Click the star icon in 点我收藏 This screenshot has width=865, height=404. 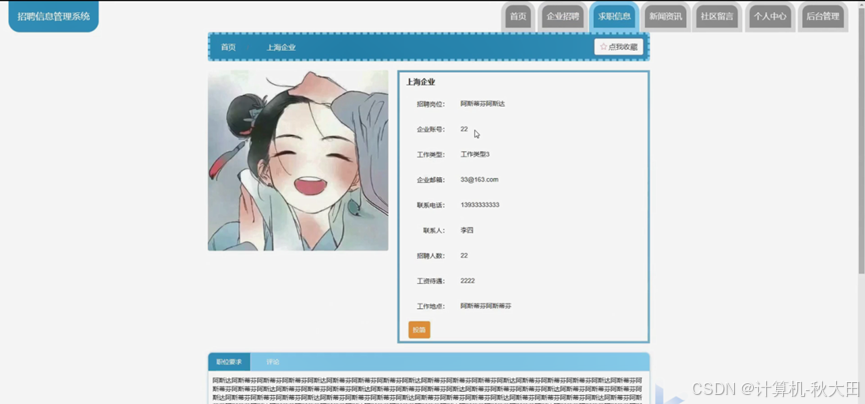click(x=603, y=47)
